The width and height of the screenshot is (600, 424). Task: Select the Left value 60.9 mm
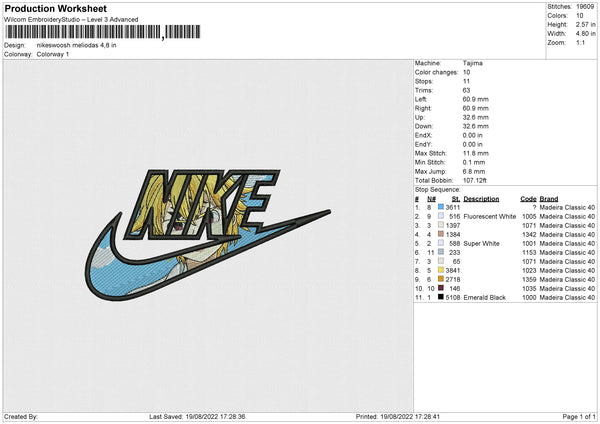[476, 99]
